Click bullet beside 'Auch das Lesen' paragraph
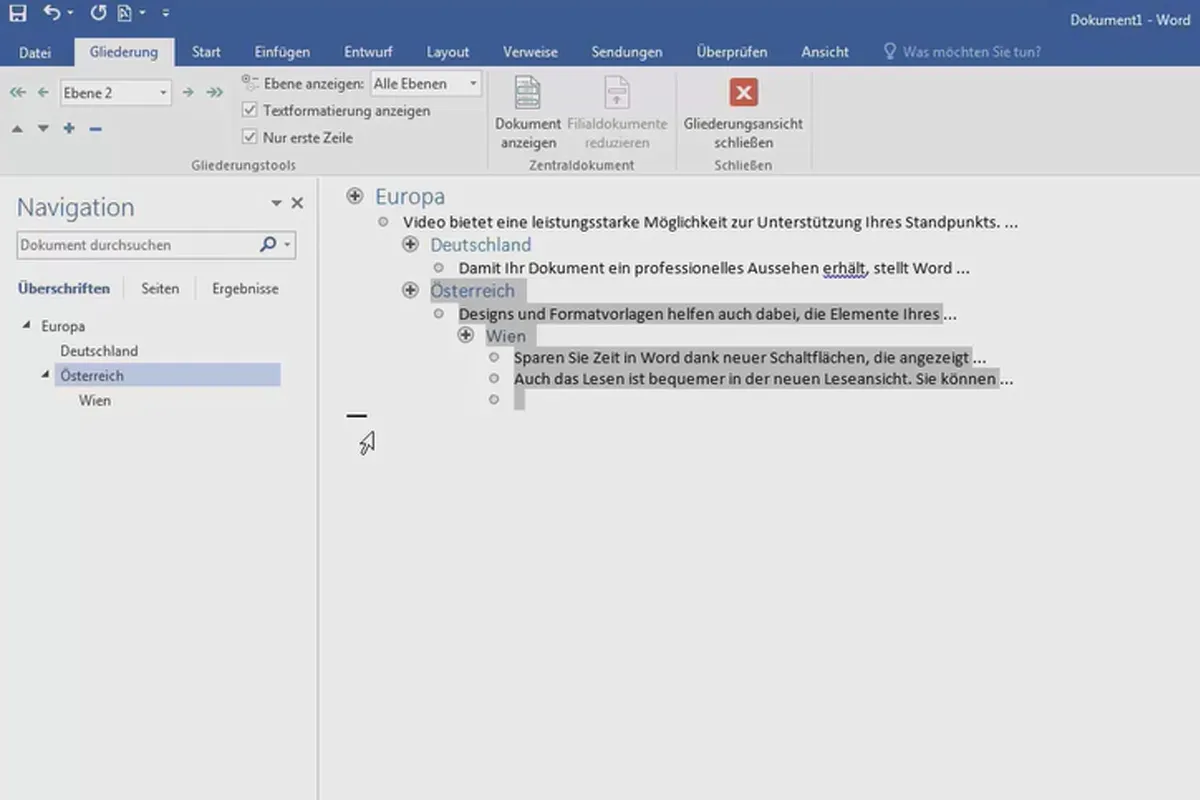 point(494,378)
